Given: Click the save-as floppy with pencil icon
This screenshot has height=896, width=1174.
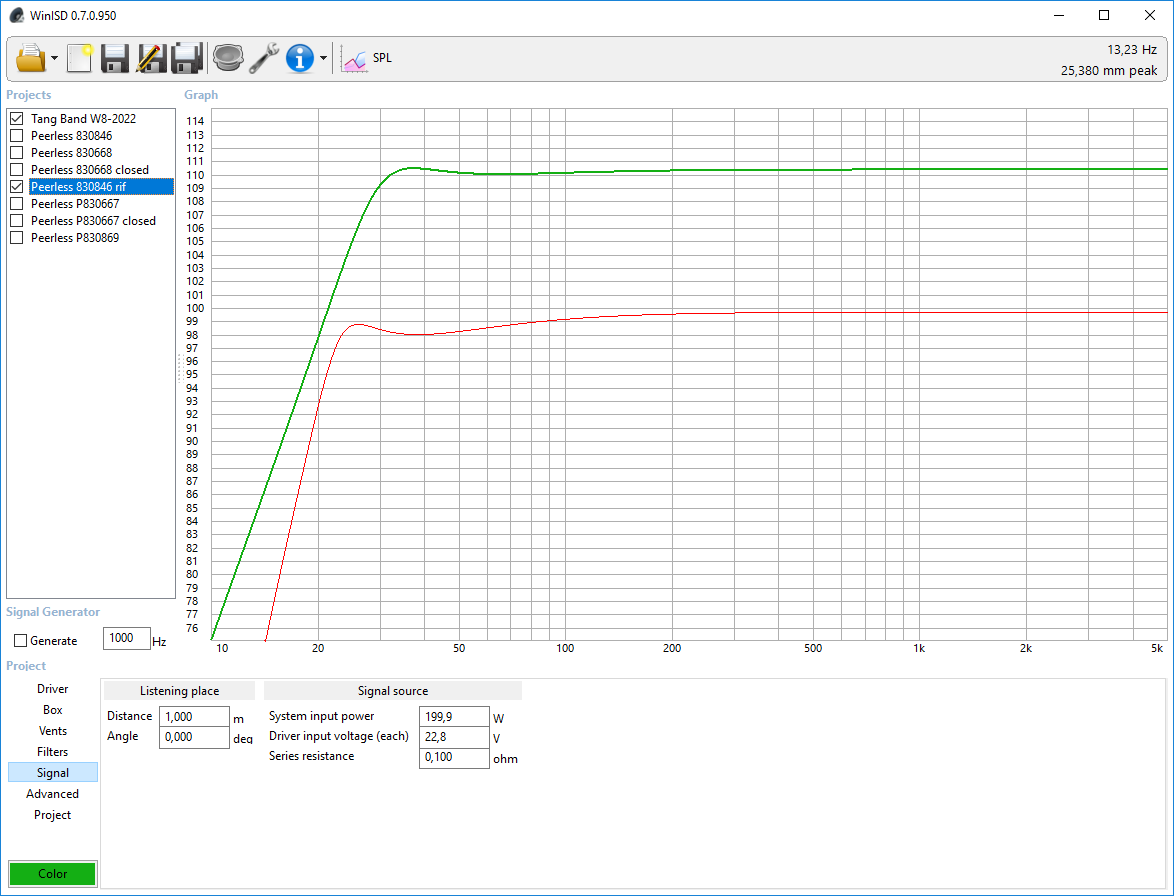Looking at the screenshot, I should click(x=150, y=58).
